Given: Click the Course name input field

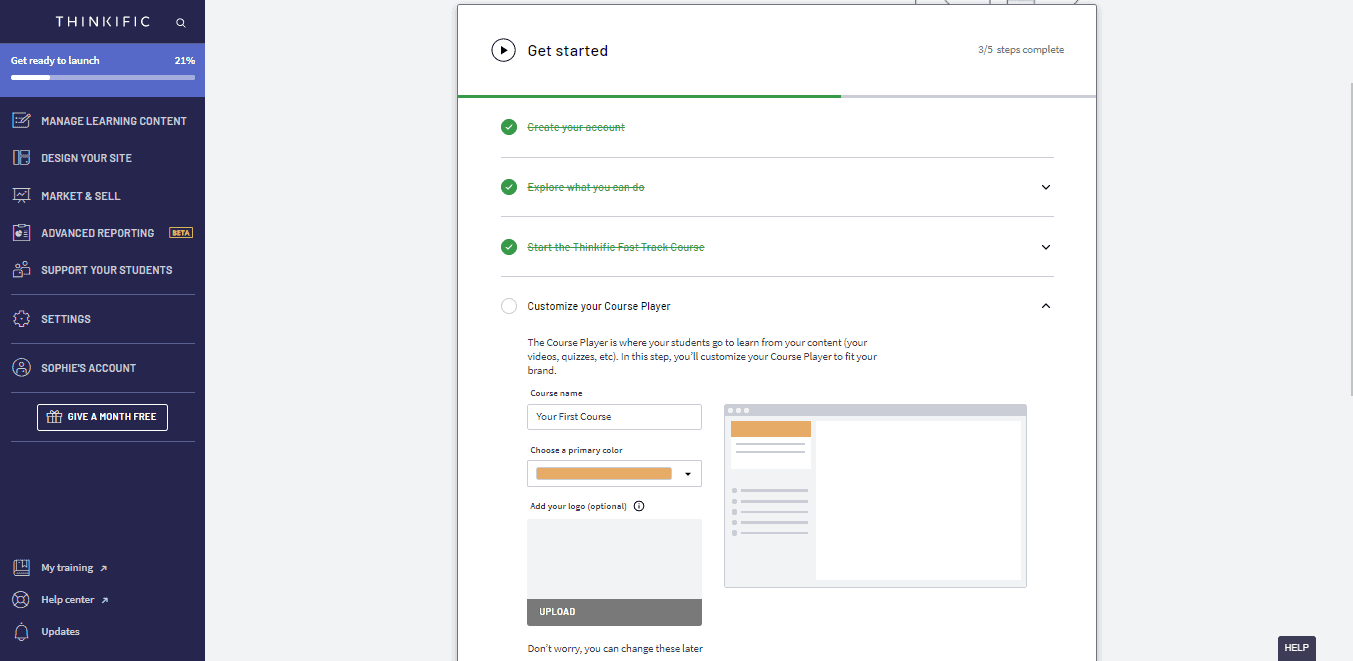Looking at the screenshot, I should click(x=614, y=417).
